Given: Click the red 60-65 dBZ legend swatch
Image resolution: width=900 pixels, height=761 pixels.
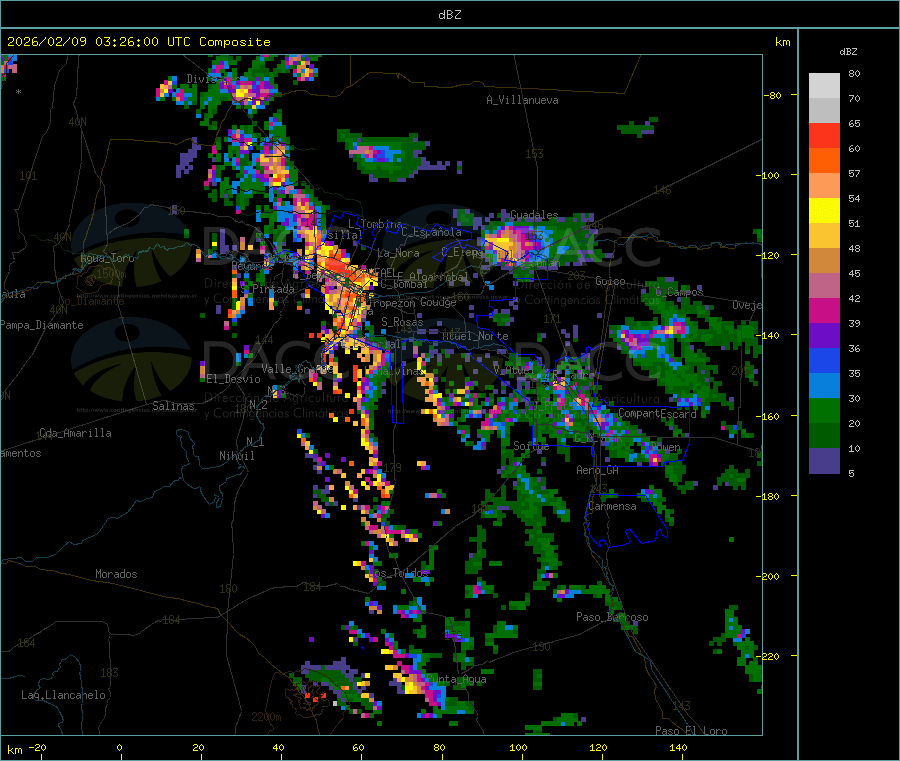Looking at the screenshot, I should click(824, 136).
